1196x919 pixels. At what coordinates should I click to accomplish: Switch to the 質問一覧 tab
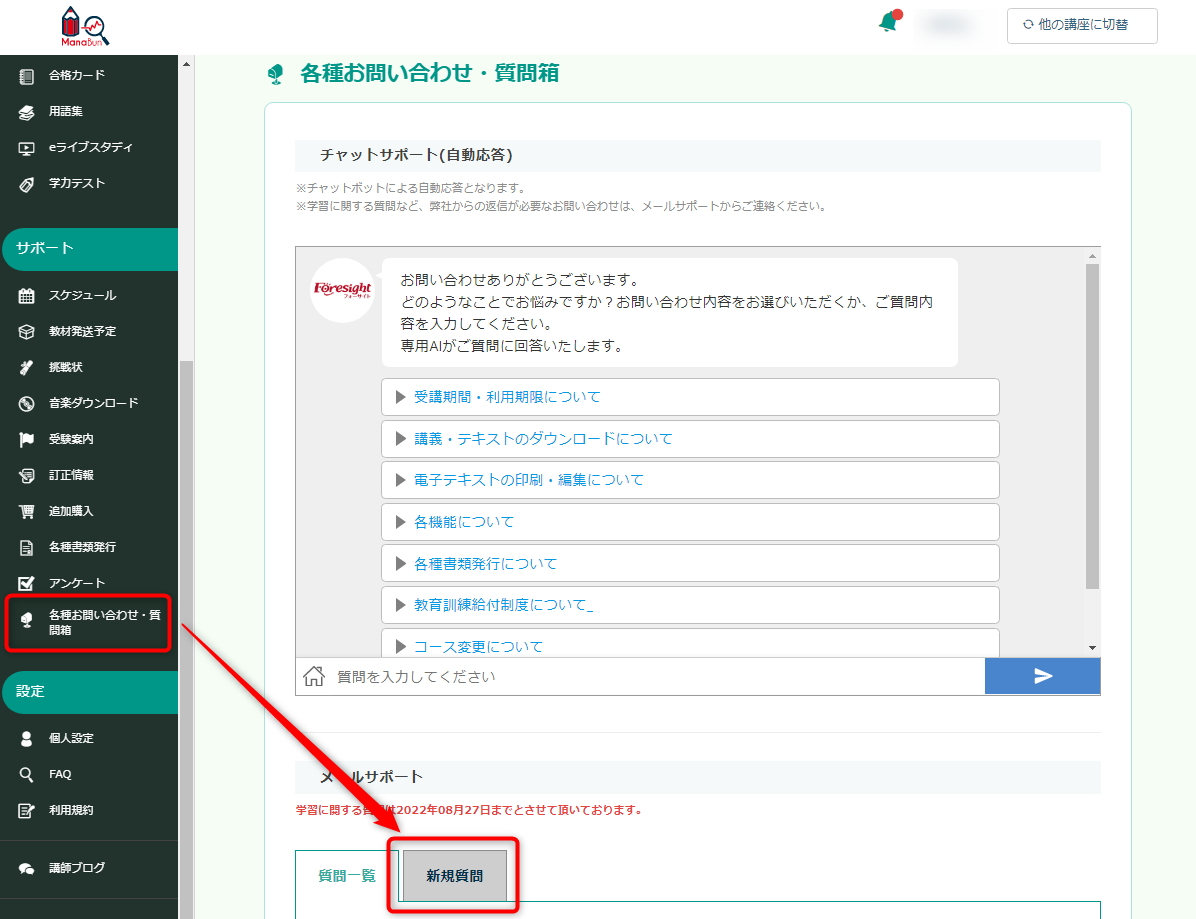coord(347,876)
